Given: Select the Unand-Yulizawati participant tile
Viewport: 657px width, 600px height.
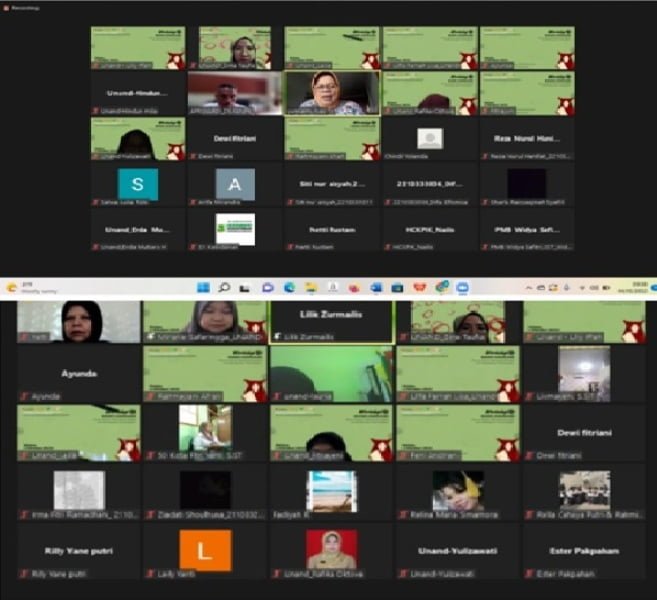Looking at the screenshot, I should (457, 550).
